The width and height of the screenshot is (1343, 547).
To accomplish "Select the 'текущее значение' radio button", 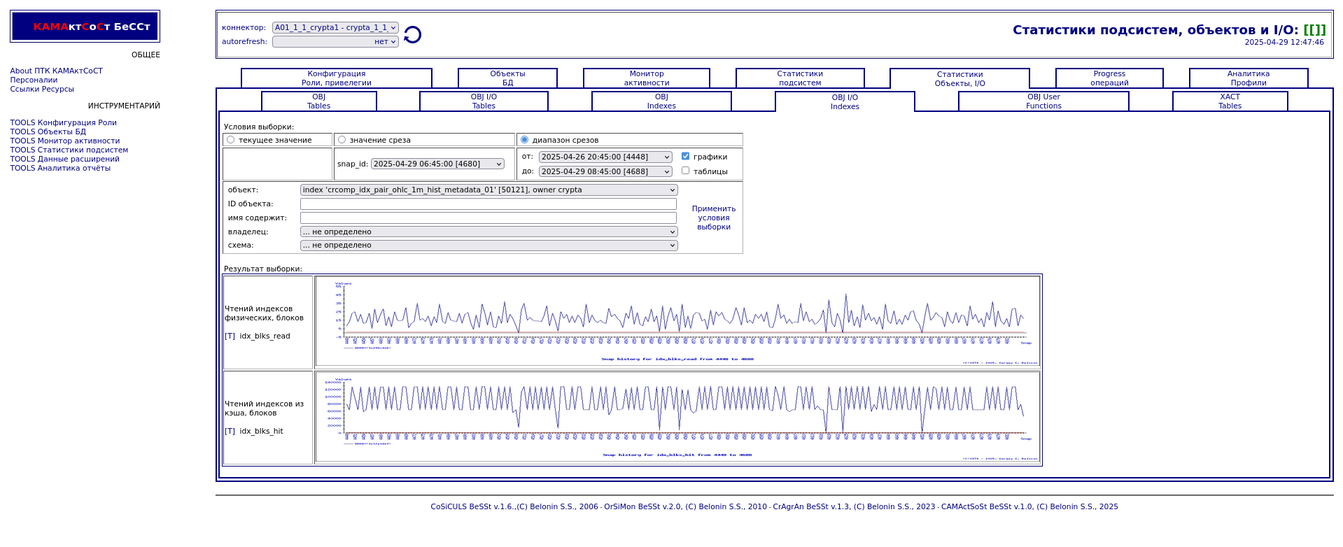I will [231, 140].
